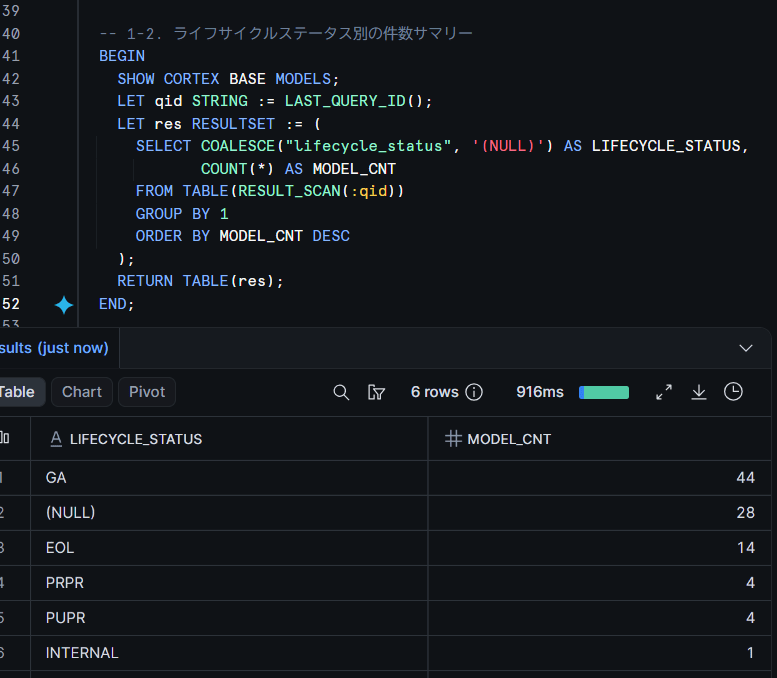Click the COUNT(*) AS MODEL_CNT expression

[x=298, y=169]
